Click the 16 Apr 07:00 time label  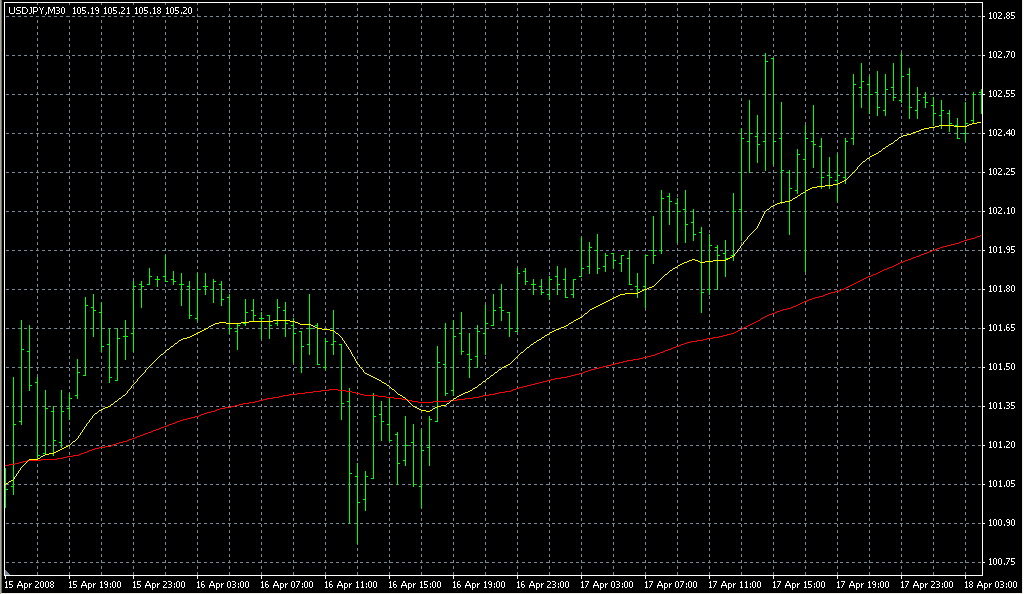coord(288,583)
